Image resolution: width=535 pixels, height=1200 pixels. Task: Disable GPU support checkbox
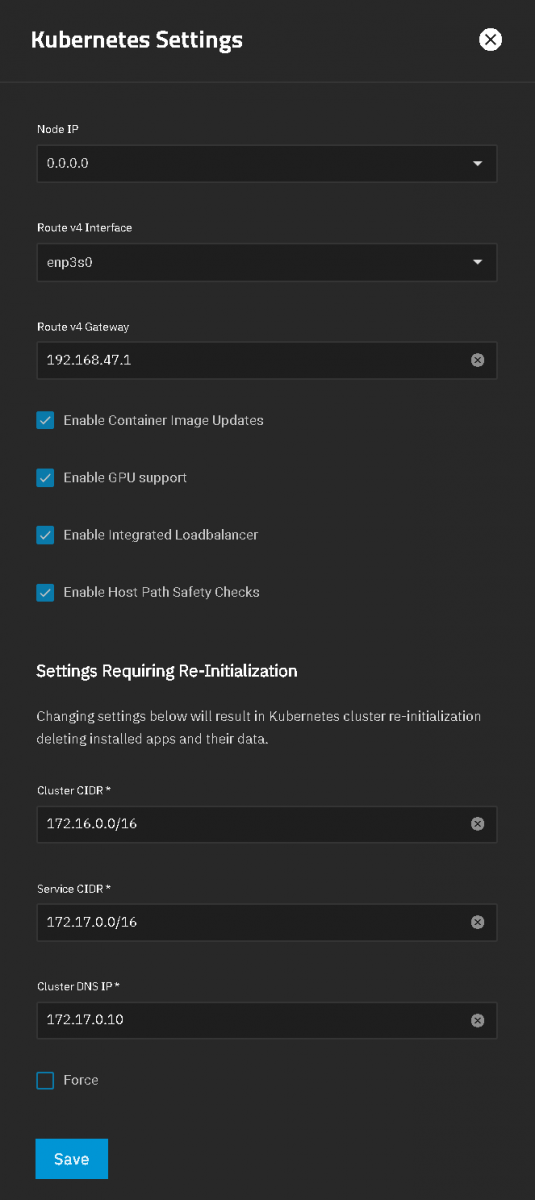(45, 477)
